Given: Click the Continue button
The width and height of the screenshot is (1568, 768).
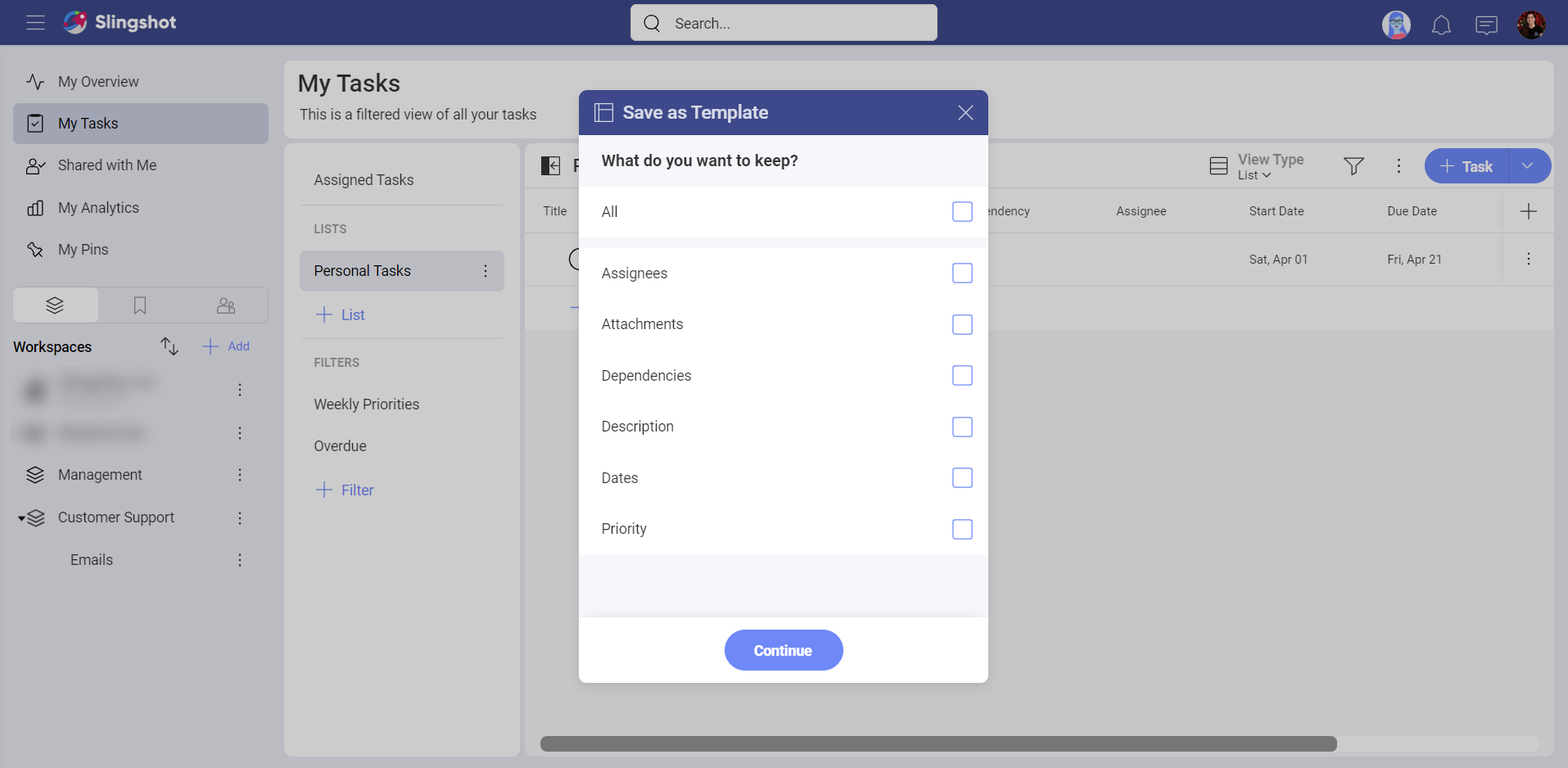Looking at the screenshot, I should (783, 649).
